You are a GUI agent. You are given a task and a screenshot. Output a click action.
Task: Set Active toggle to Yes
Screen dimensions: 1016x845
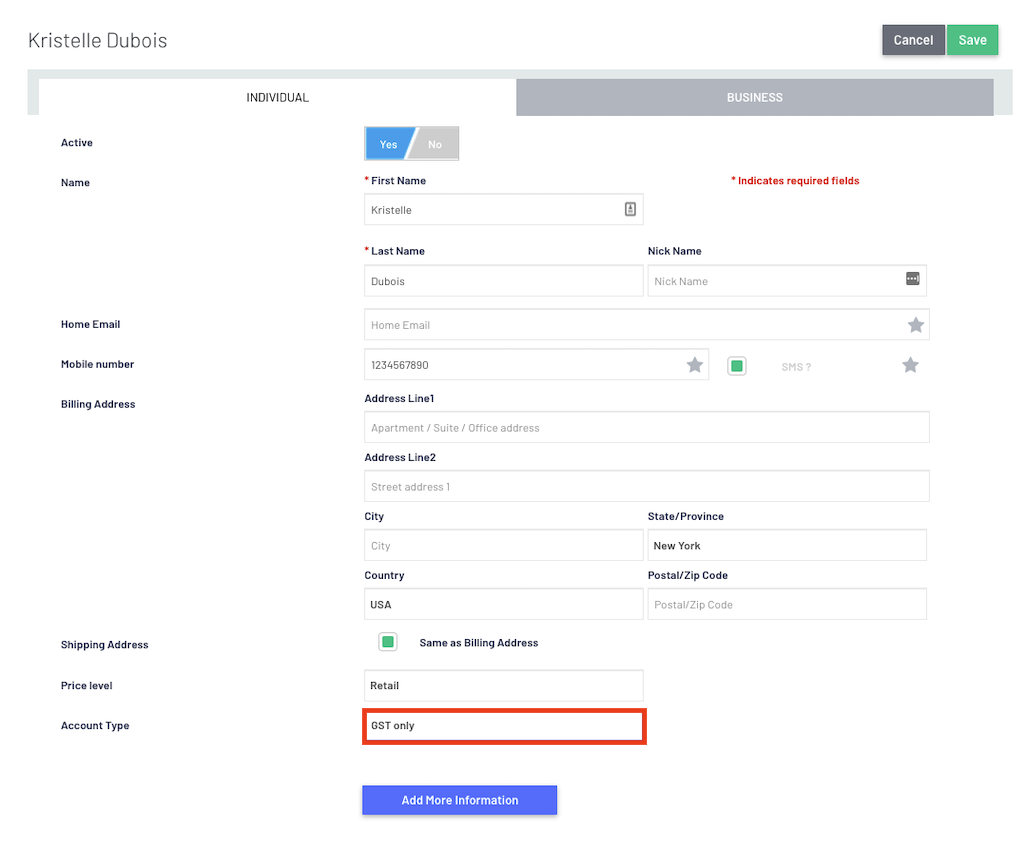(x=388, y=144)
